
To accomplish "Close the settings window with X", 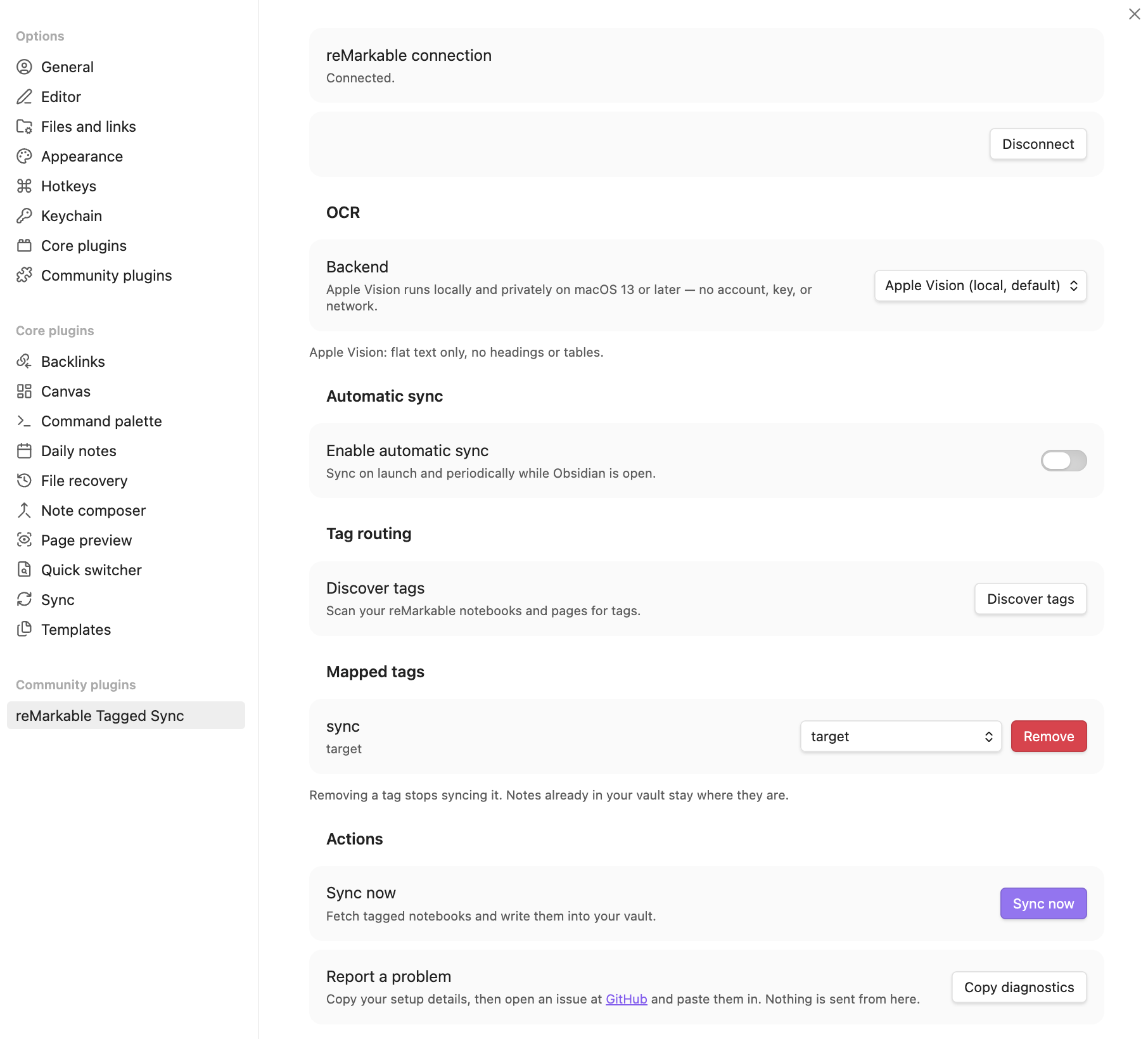I will click(x=1134, y=14).
